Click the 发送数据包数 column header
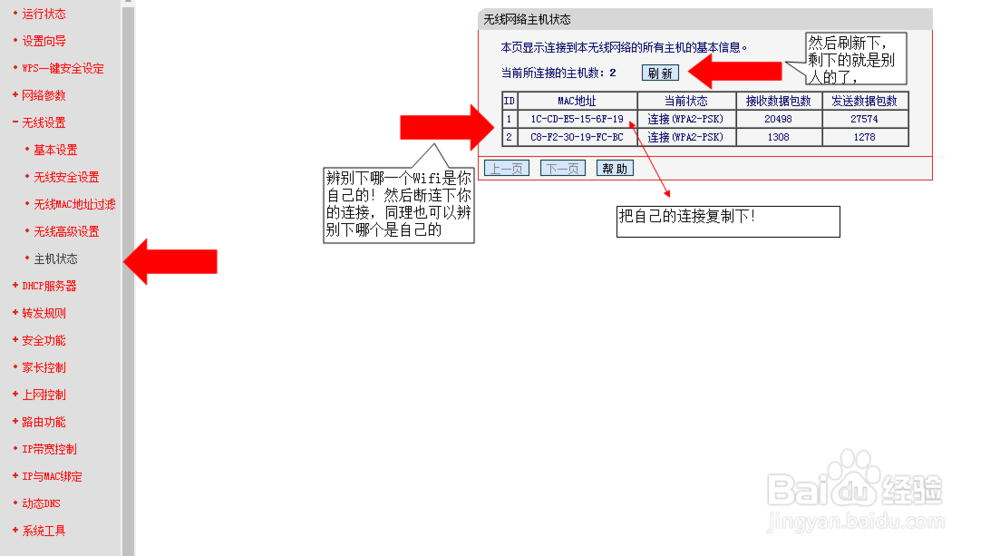Image resolution: width=1000 pixels, height=556 pixels. point(864,101)
